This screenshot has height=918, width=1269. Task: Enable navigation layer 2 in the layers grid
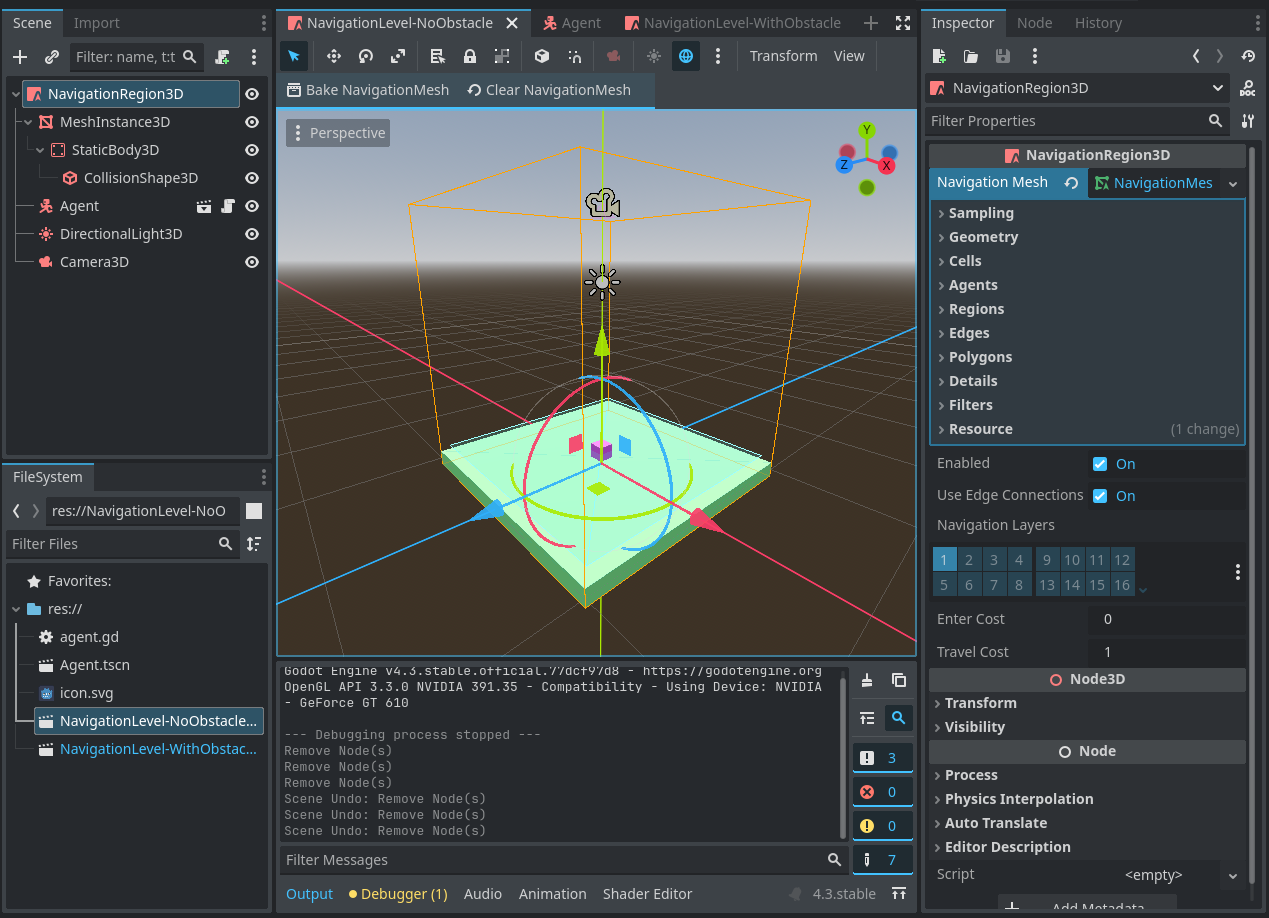[969, 560]
